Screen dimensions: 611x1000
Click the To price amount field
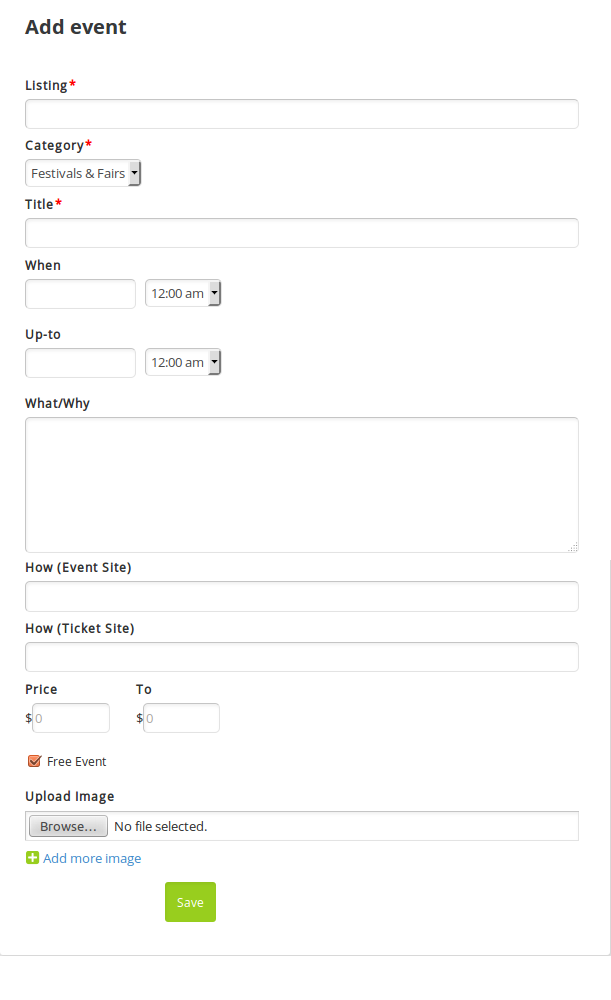pyautogui.click(x=181, y=718)
